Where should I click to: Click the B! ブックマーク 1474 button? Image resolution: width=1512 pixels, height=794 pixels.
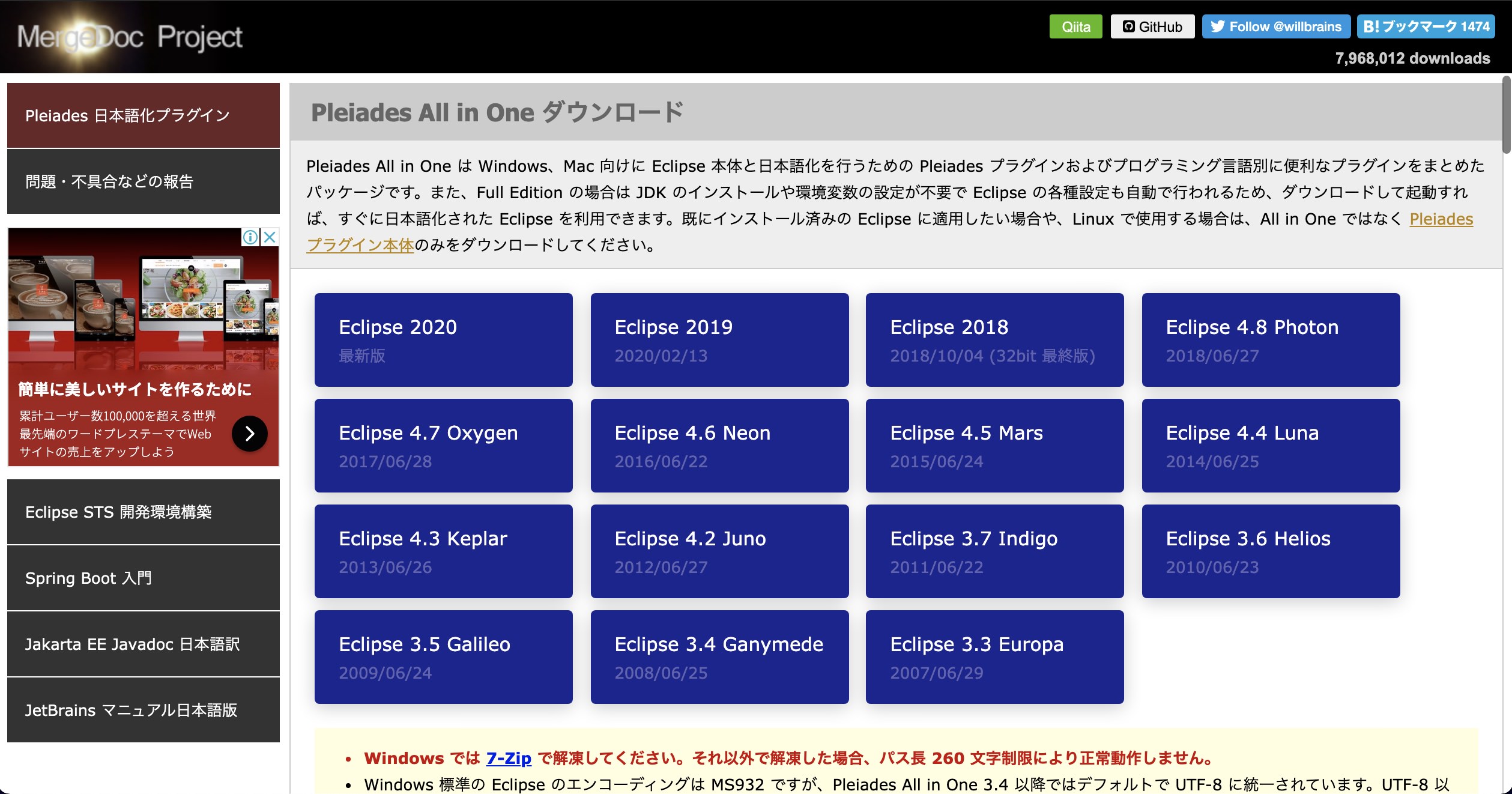pos(1426,26)
